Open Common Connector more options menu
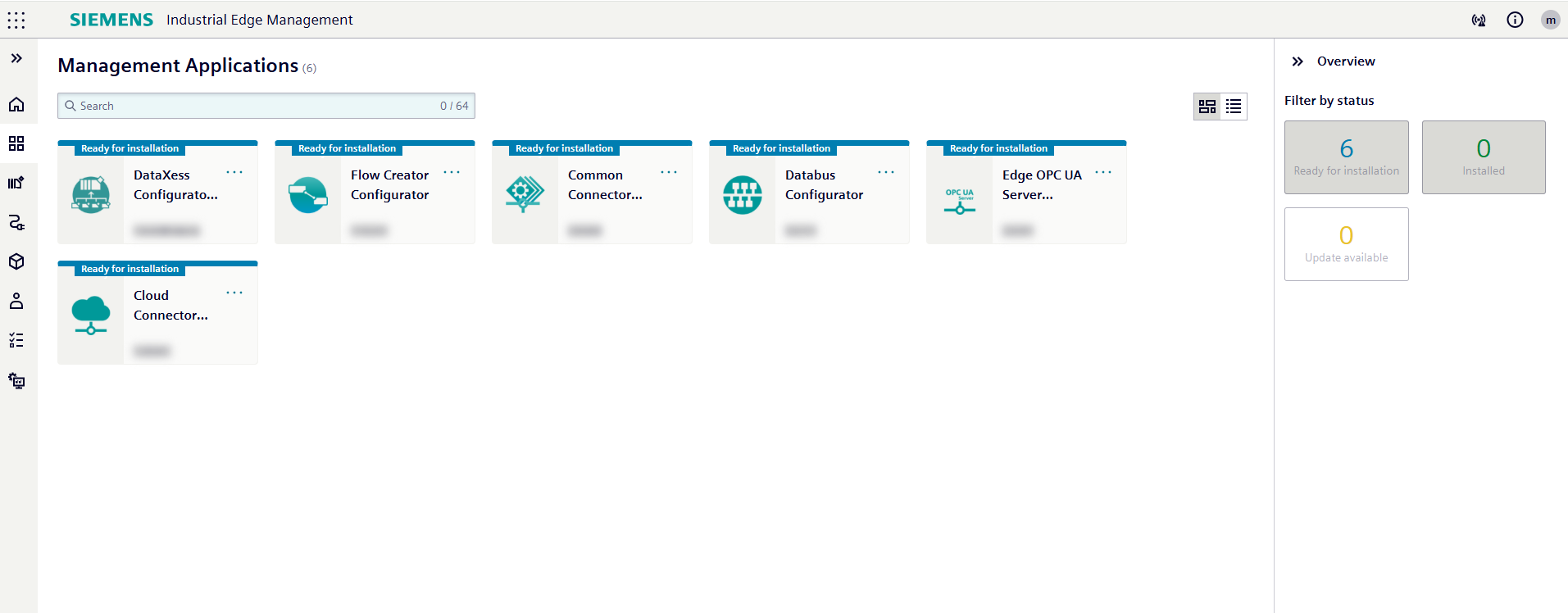1568x613 pixels. pos(669,172)
